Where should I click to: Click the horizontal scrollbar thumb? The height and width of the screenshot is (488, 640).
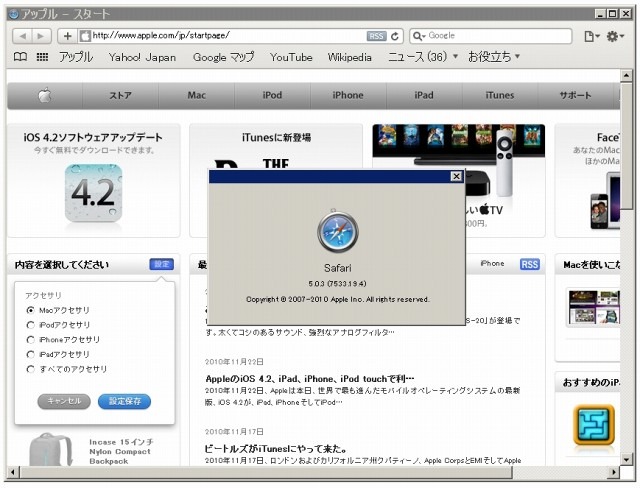point(265,472)
